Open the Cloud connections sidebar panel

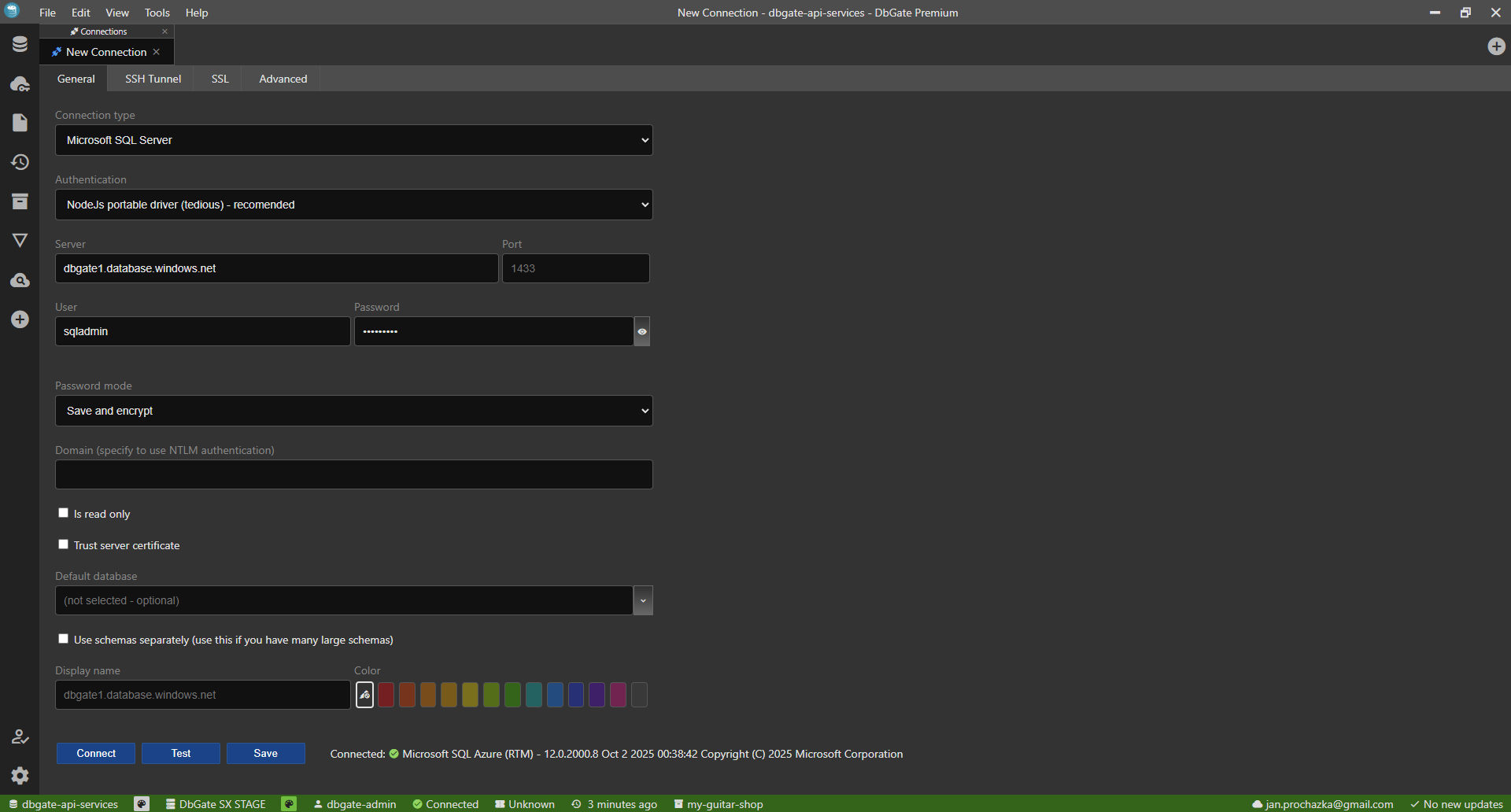pos(20,83)
